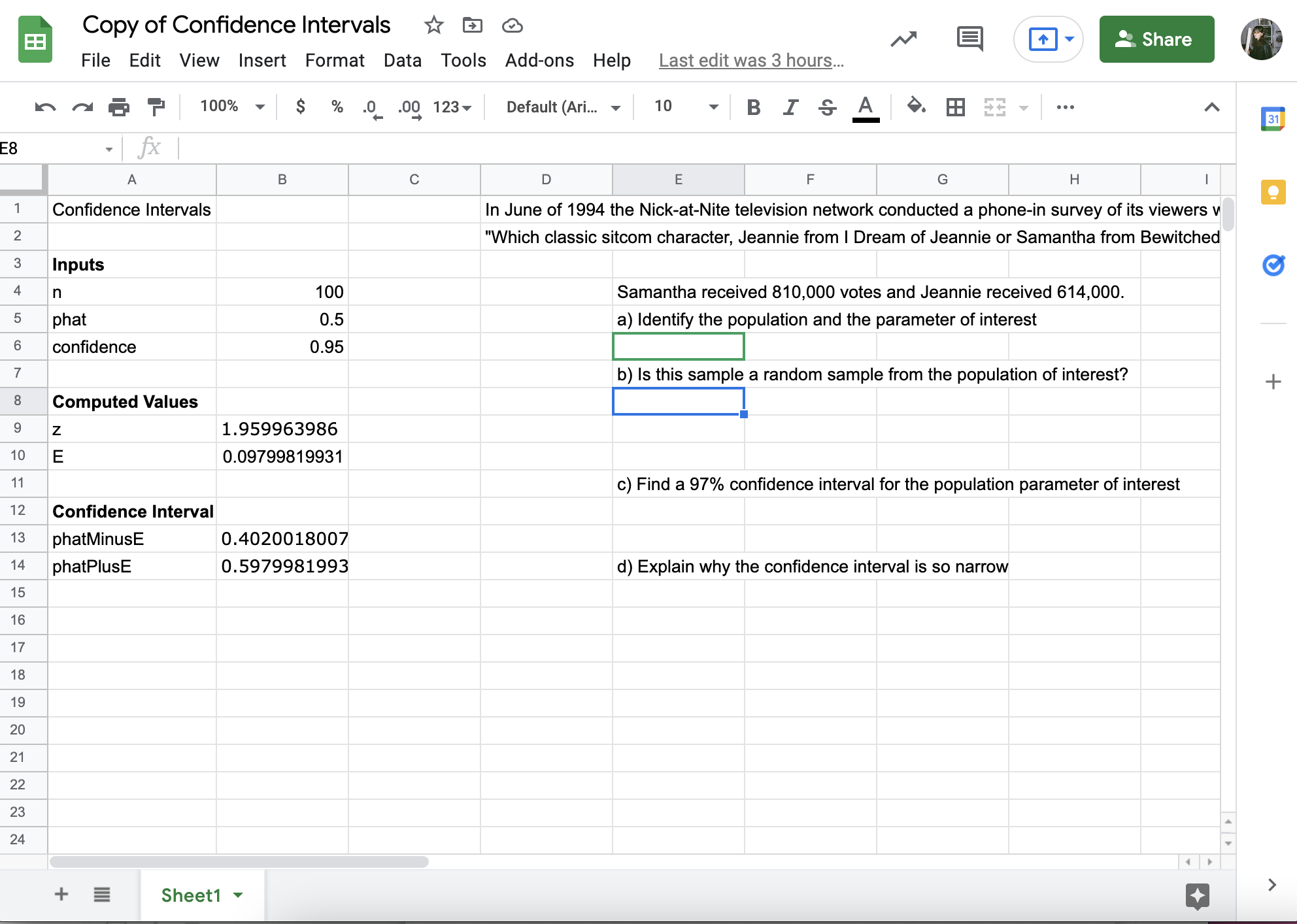This screenshot has width=1297, height=924.
Task: Undo the last action
Action: (44, 107)
